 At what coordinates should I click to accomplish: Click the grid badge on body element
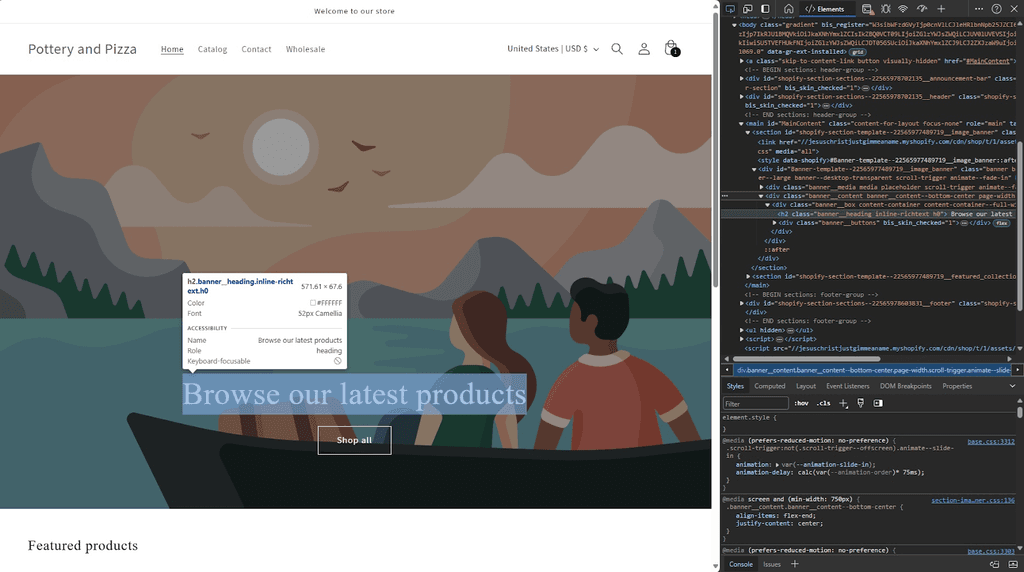[x=857, y=52]
